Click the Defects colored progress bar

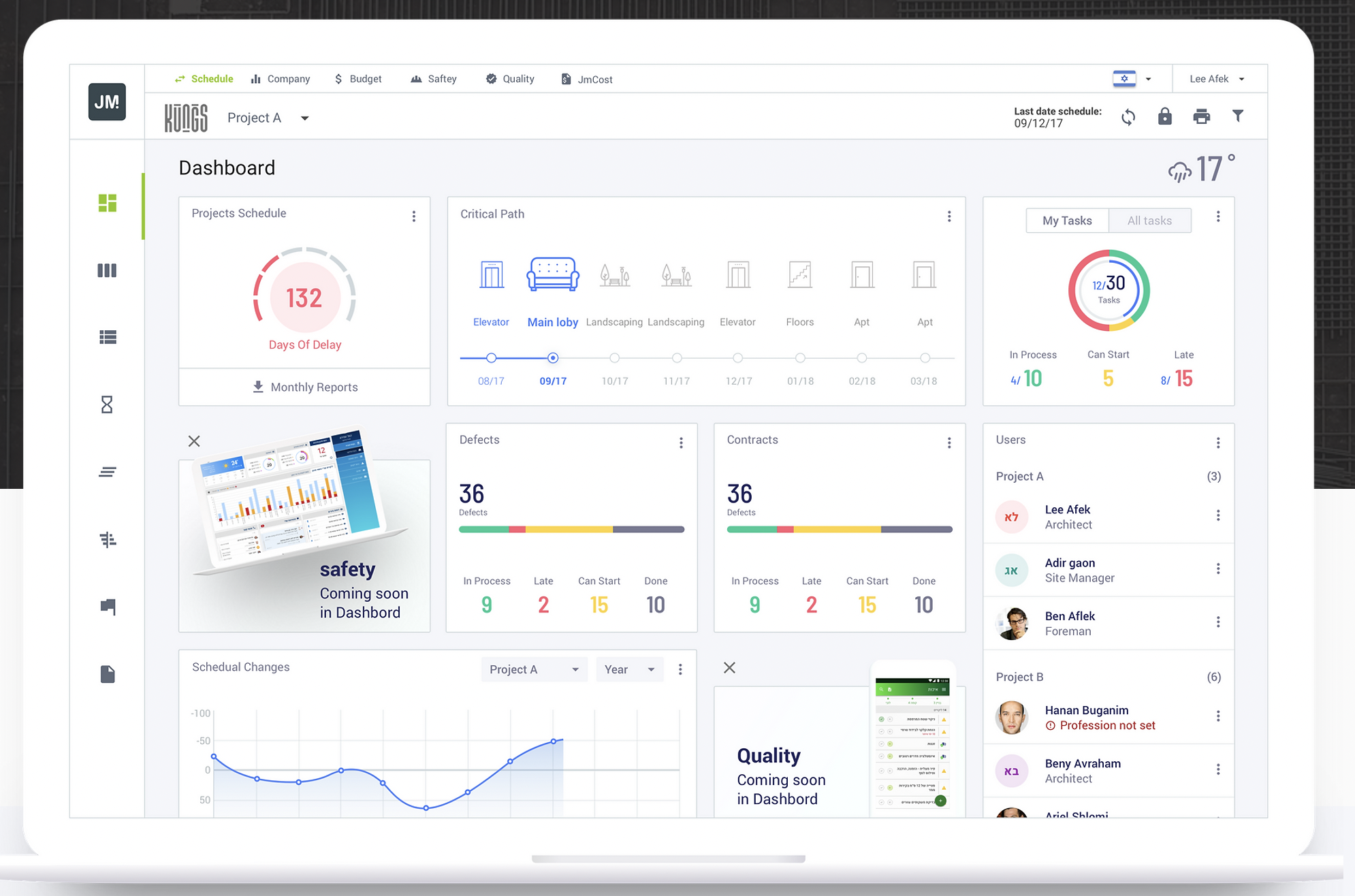[571, 529]
